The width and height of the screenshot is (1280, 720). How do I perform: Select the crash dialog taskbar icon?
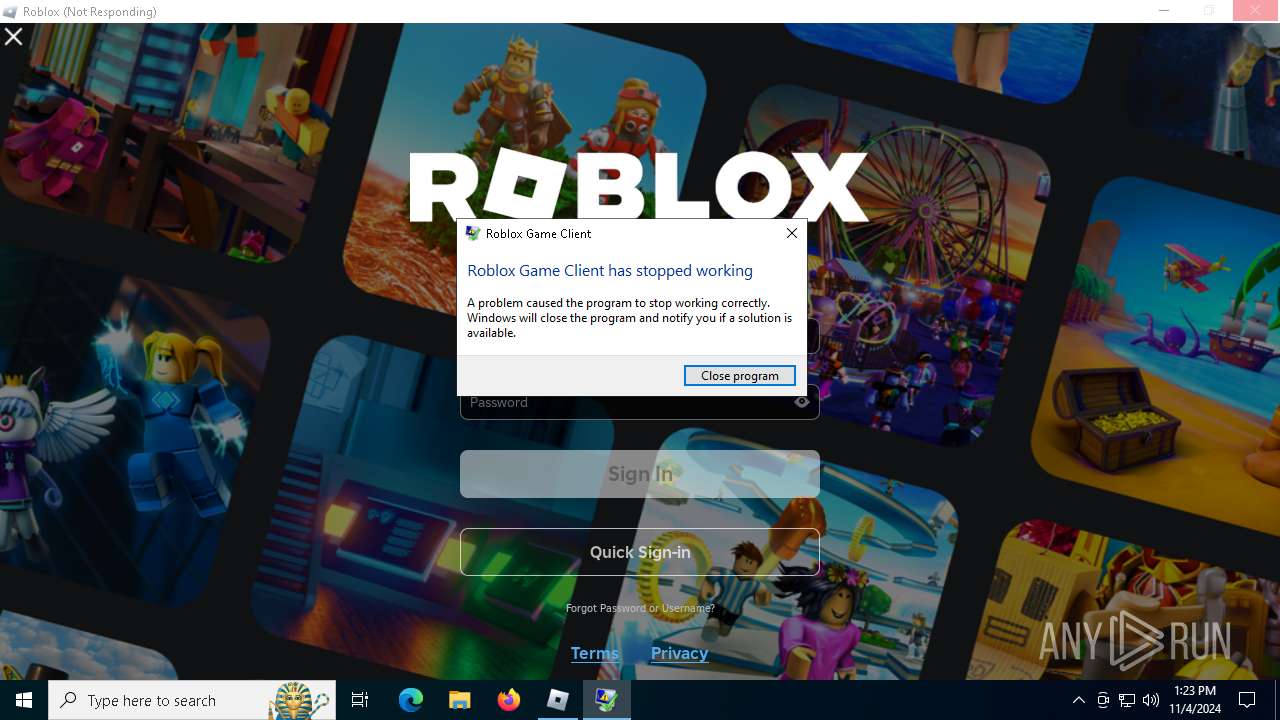tap(607, 700)
